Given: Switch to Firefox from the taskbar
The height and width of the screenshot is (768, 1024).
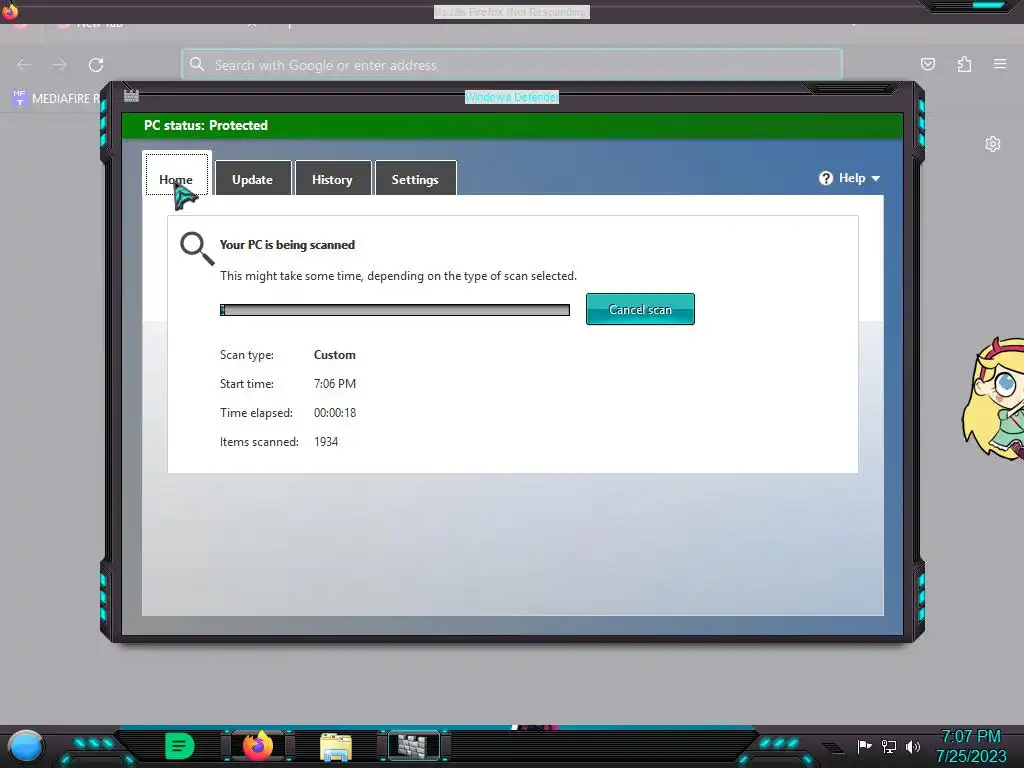Looking at the screenshot, I should coord(258,746).
